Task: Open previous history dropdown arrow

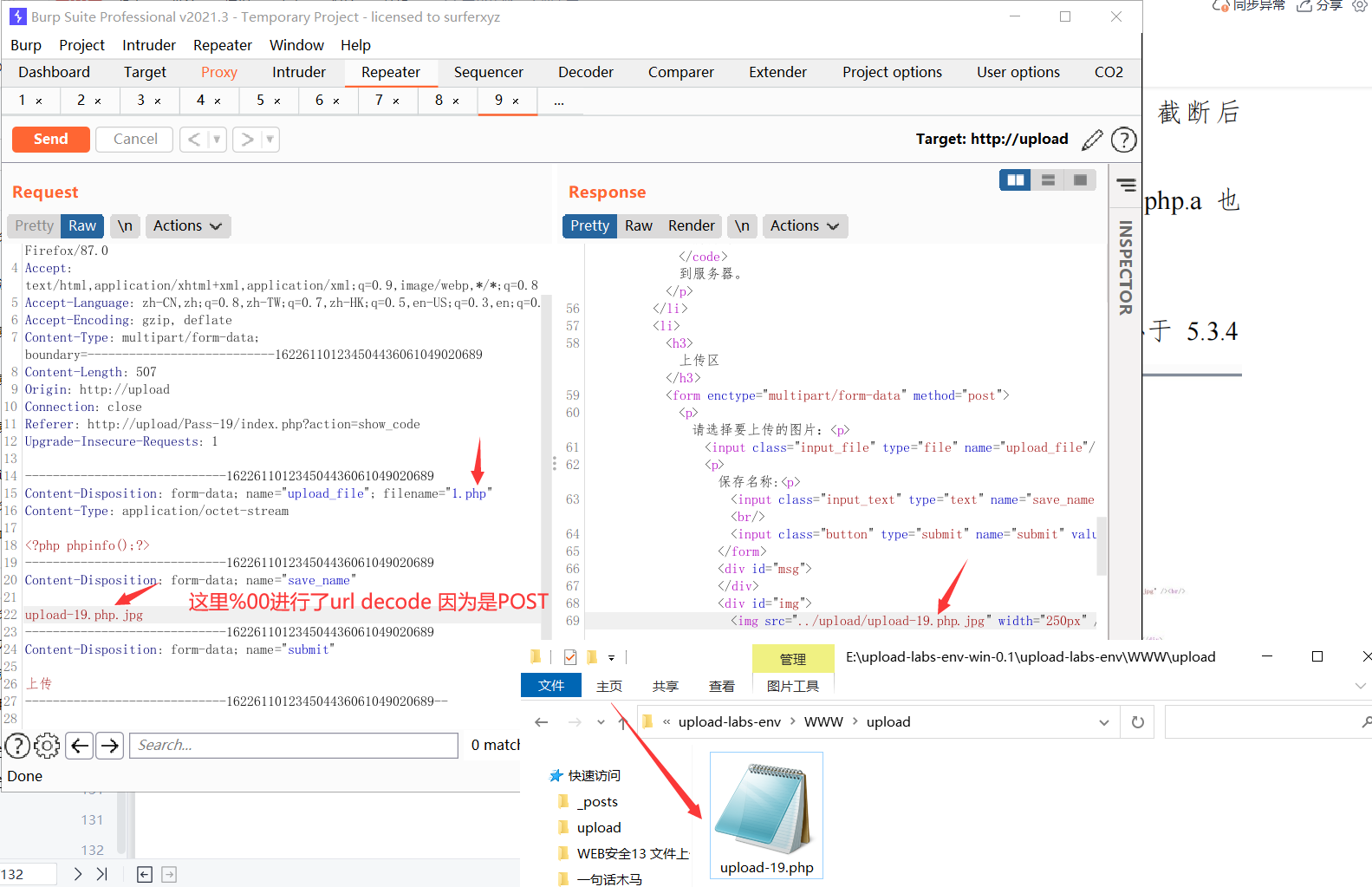Action: point(217,139)
